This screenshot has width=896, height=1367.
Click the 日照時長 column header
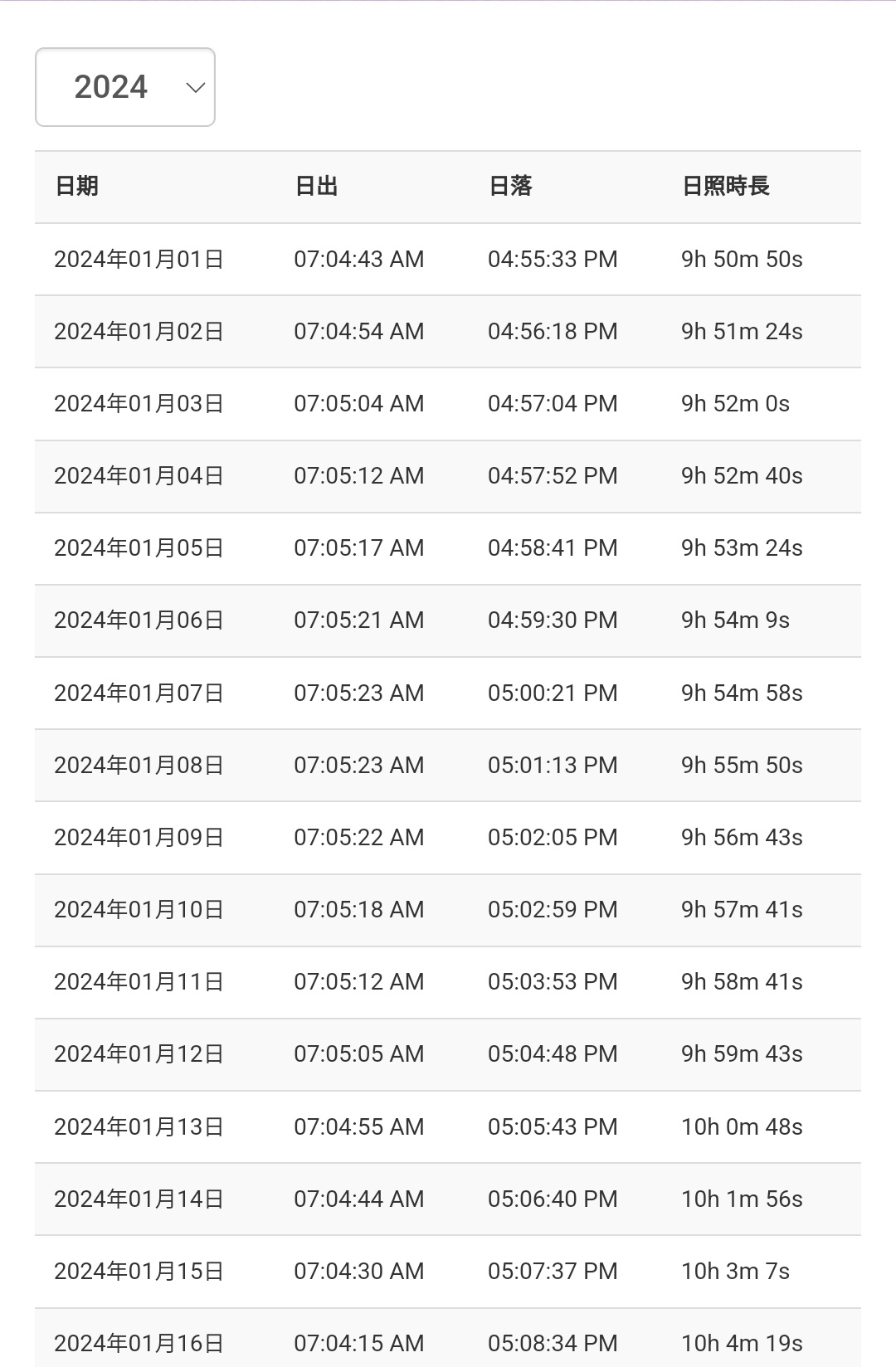coord(726,187)
